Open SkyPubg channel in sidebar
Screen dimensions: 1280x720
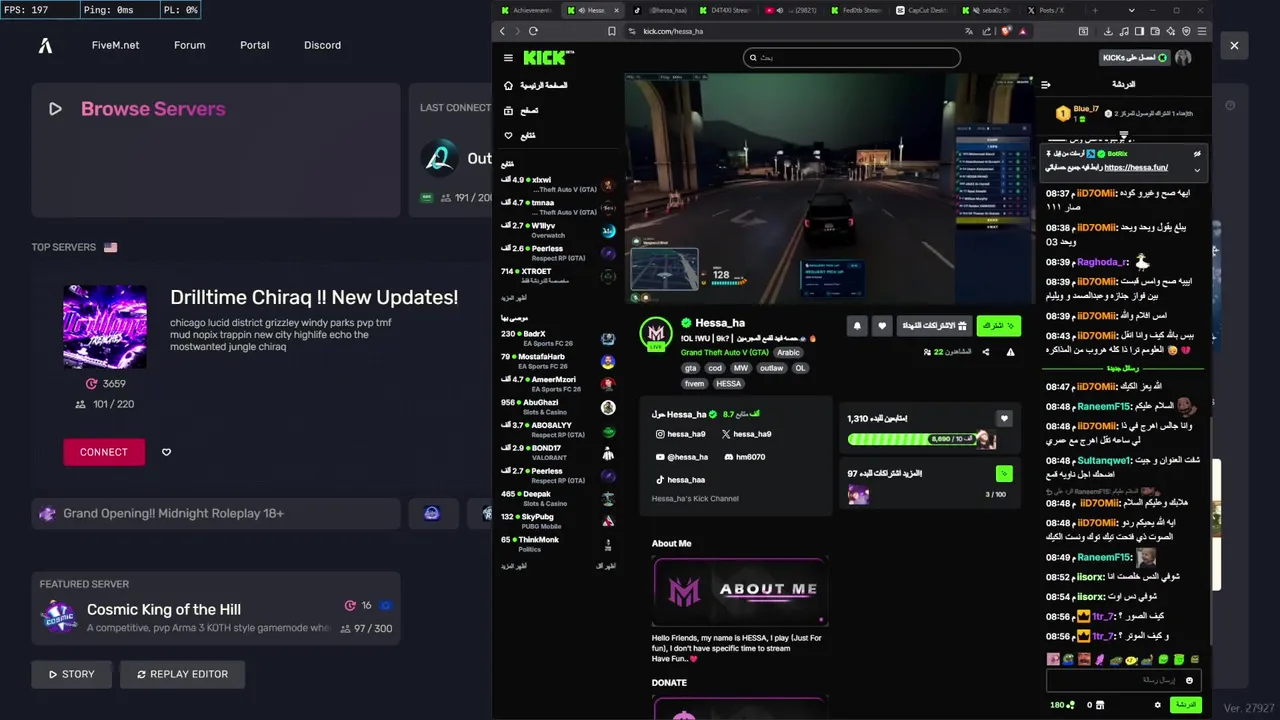[558, 521]
